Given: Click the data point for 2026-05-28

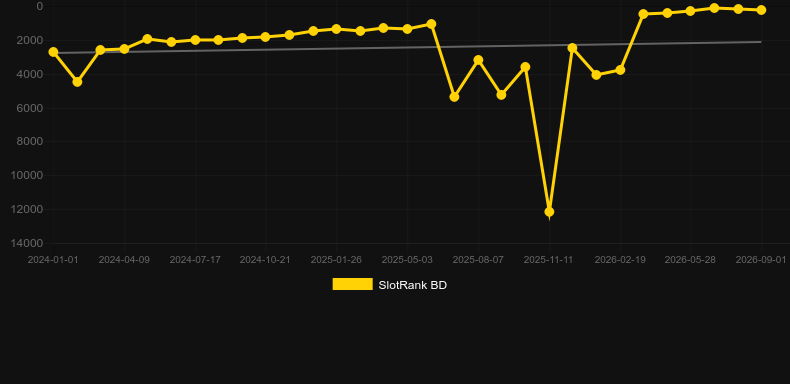Looking at the screenshot, I should [690, 11].
